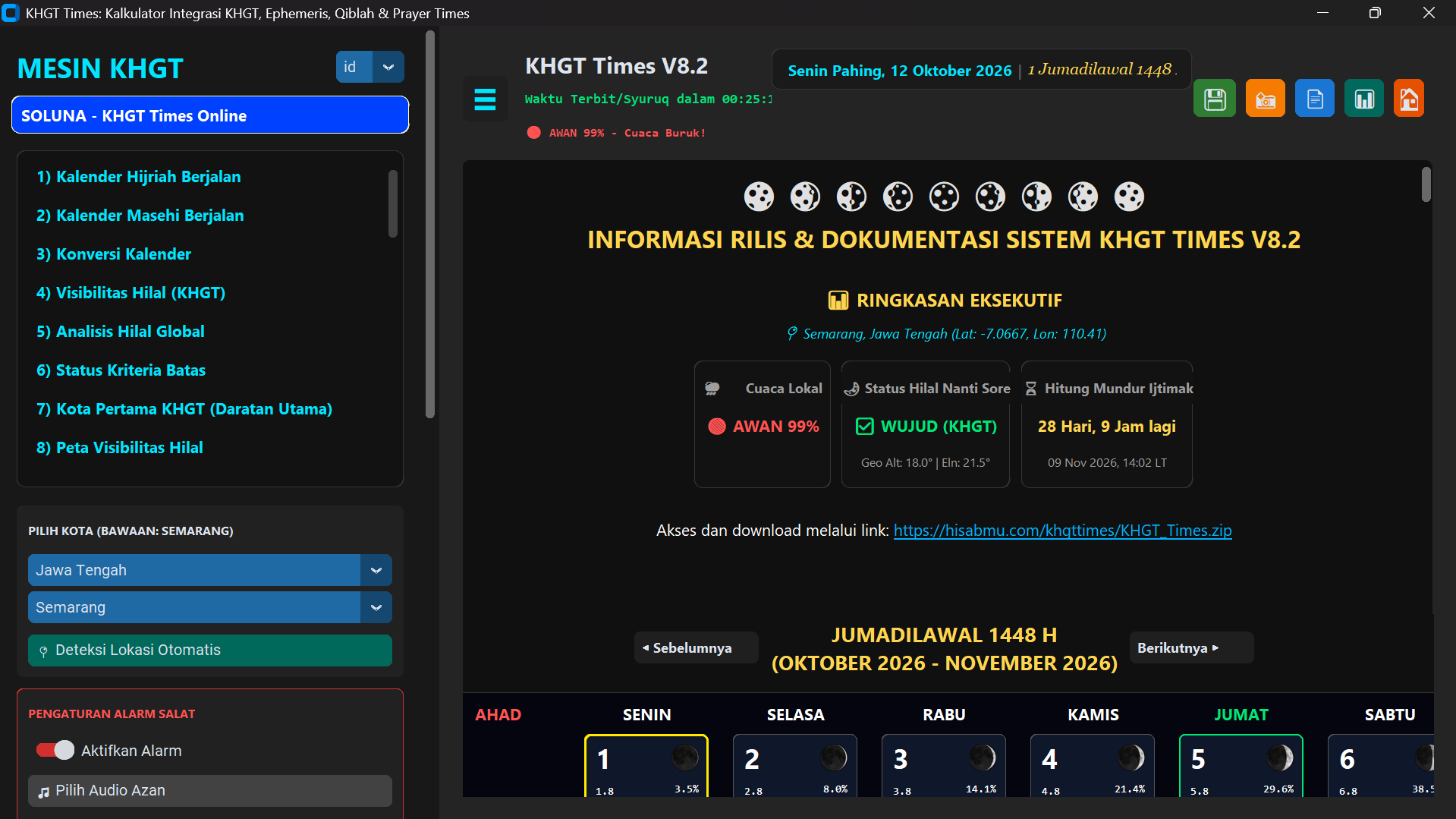
Task: Click SOLUNA - KHGT Times Online button
Action: coord(210,115)
